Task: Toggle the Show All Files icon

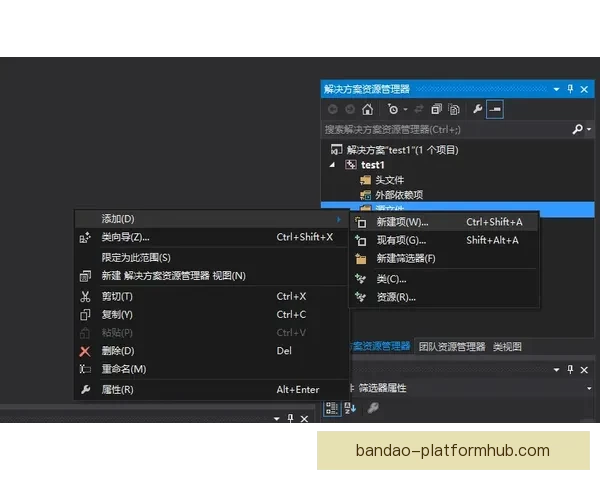Action: pos(454,109)
